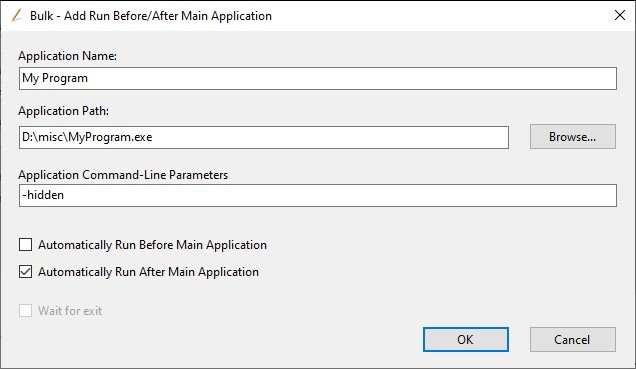Click the 'Application Command-Line Parameters' label
The image size is (636, 369).
(x=123, y=175)
